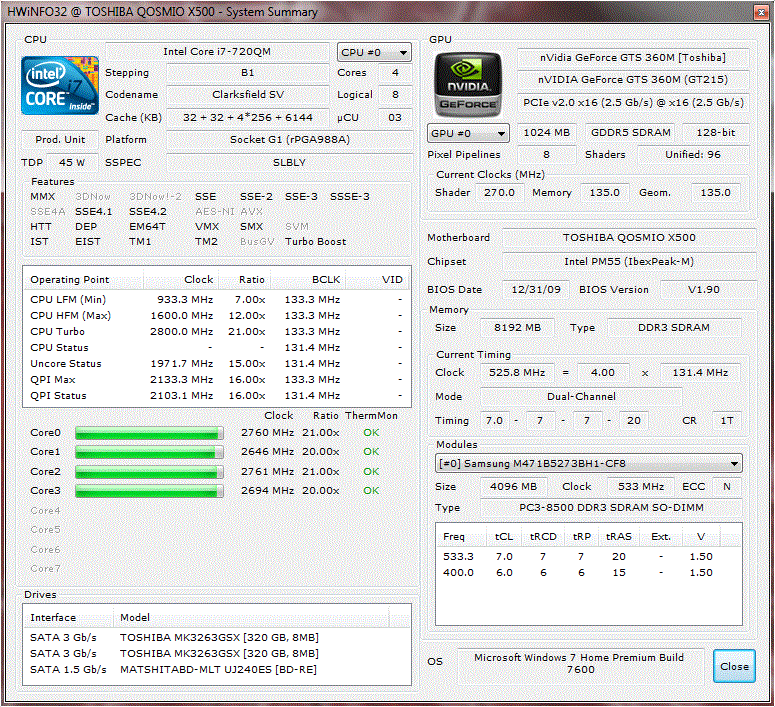The height and width of the screenshot is (707, 775).
Task: Select the QPI Max row
Action: [215, 379]
